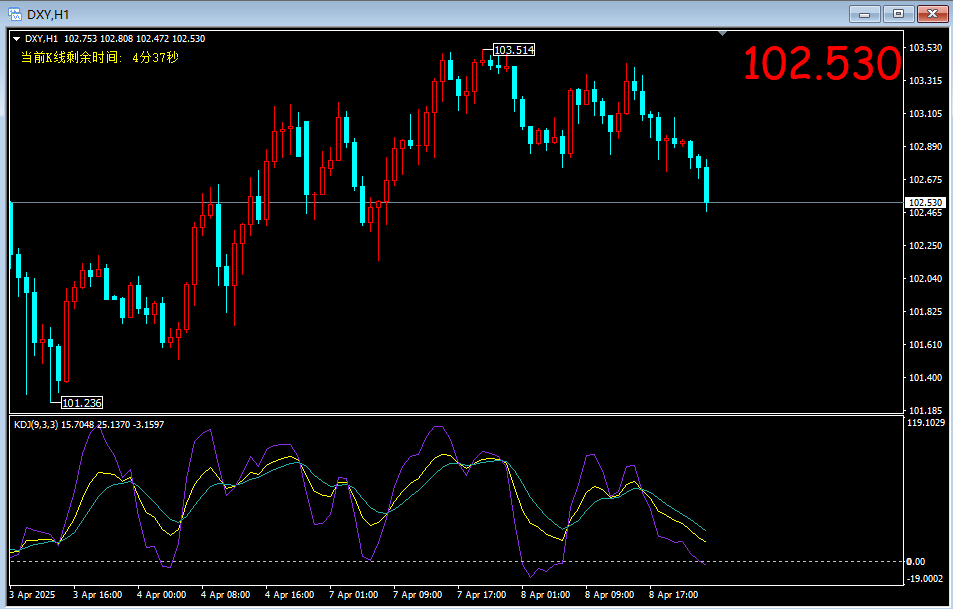Click the 103.514 high price label
The height and width of the screenshot is (609, 953).
514,50
